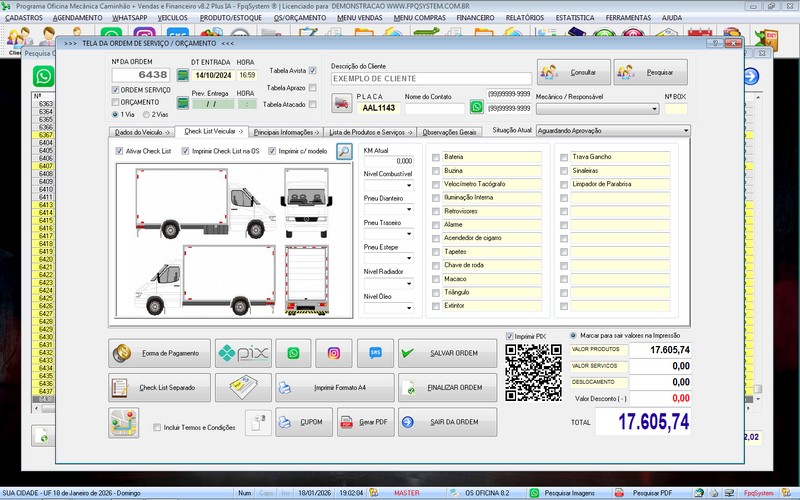Enable Incluir Termos e Condições checkbox
The width and height of the screenshot is (800, 500).
click(157, 427)
